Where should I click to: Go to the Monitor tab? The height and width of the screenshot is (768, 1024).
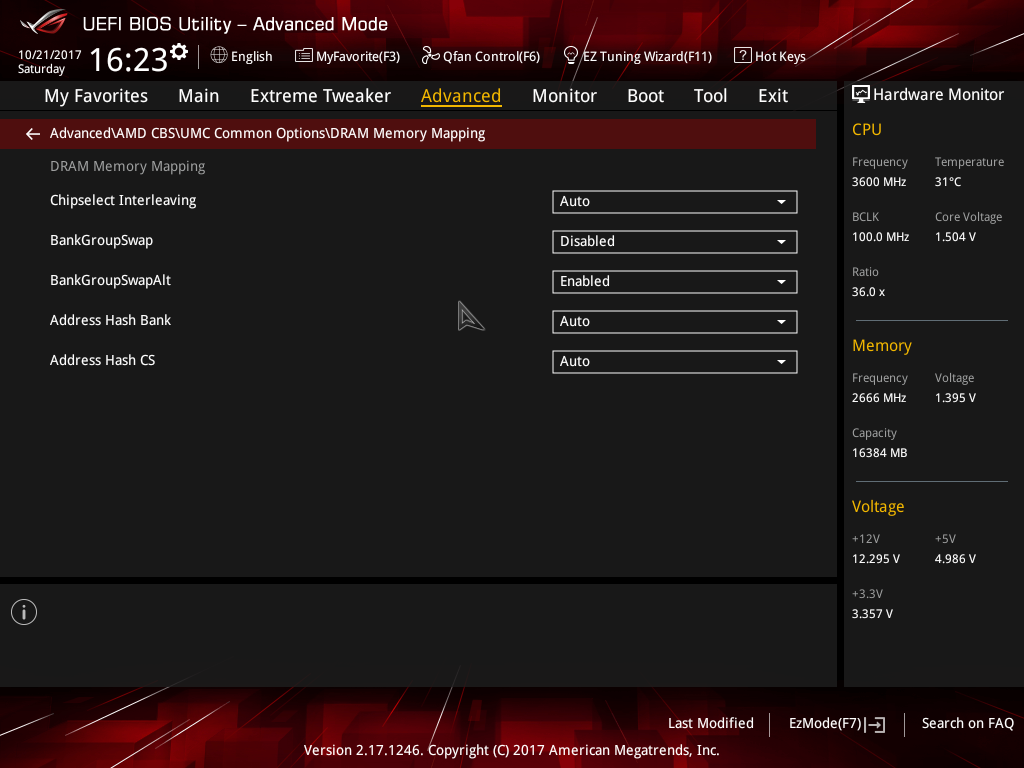(x=564, y=96)
